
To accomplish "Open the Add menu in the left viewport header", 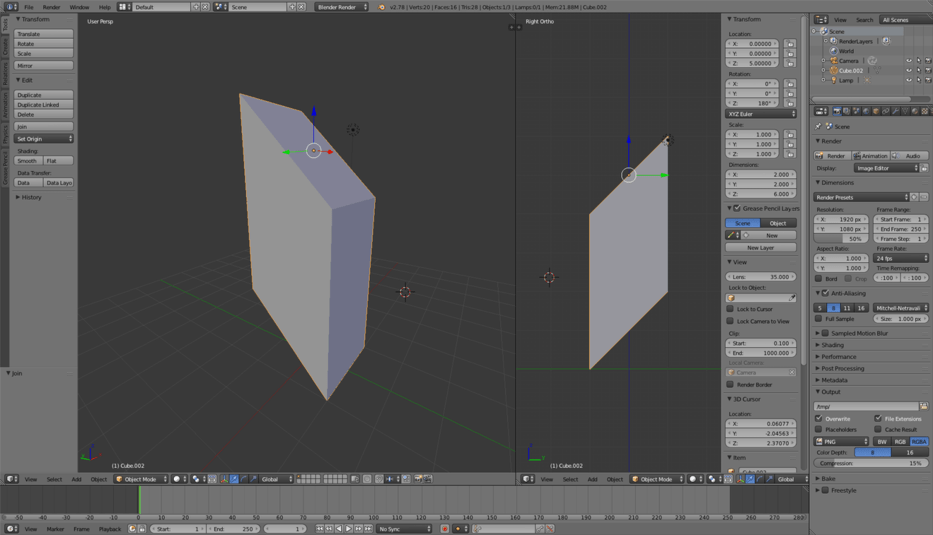I will coord(76,479).
